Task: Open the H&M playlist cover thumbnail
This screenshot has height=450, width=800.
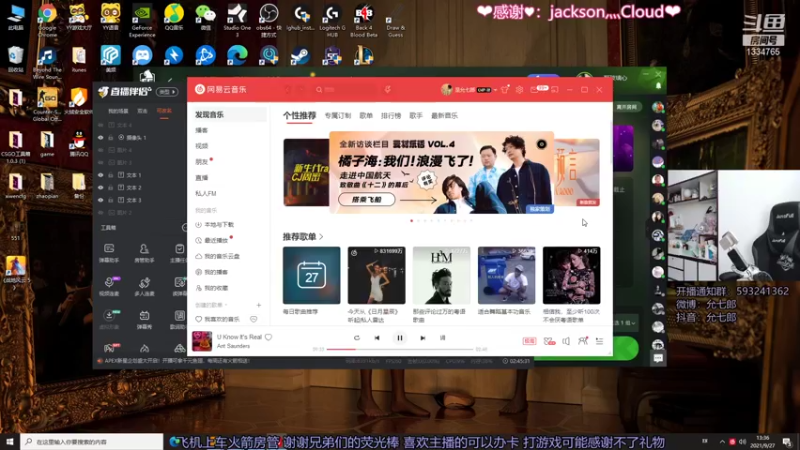Action: point(441,276)
